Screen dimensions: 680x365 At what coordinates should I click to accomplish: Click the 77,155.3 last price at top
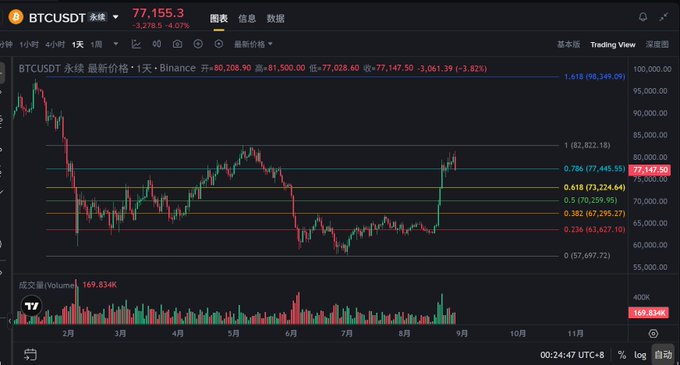(158, 13)
